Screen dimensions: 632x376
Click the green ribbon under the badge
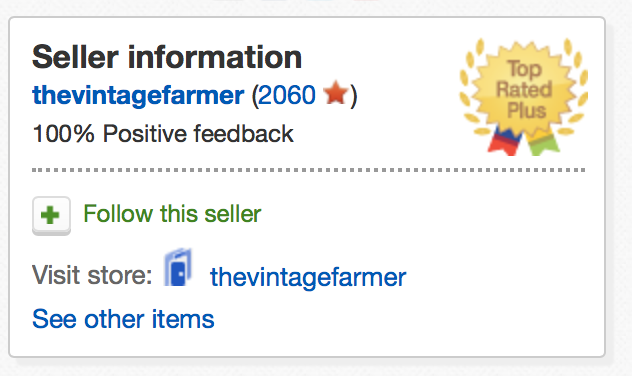click(x=543, y=143)
